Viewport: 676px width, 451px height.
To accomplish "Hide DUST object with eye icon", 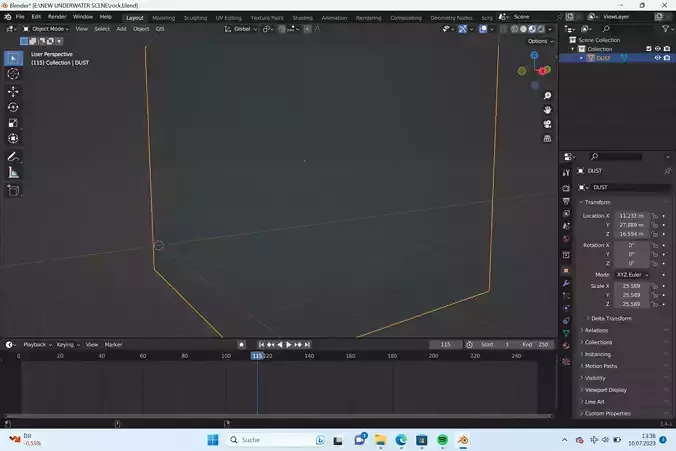I will (x=657, y=58).
